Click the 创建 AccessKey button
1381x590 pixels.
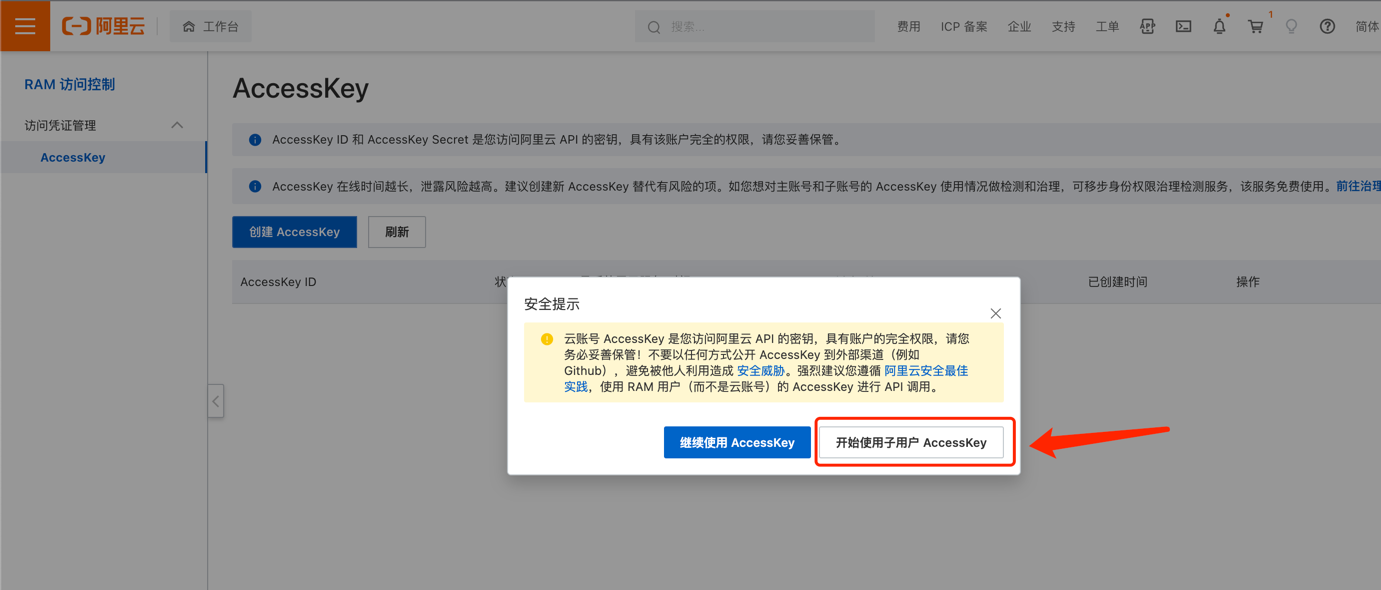pos(295,232)
